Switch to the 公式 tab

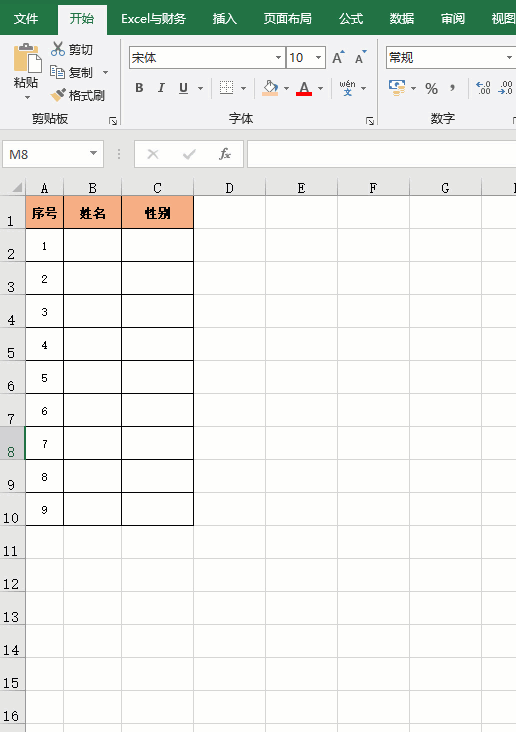tap(351, 19)
